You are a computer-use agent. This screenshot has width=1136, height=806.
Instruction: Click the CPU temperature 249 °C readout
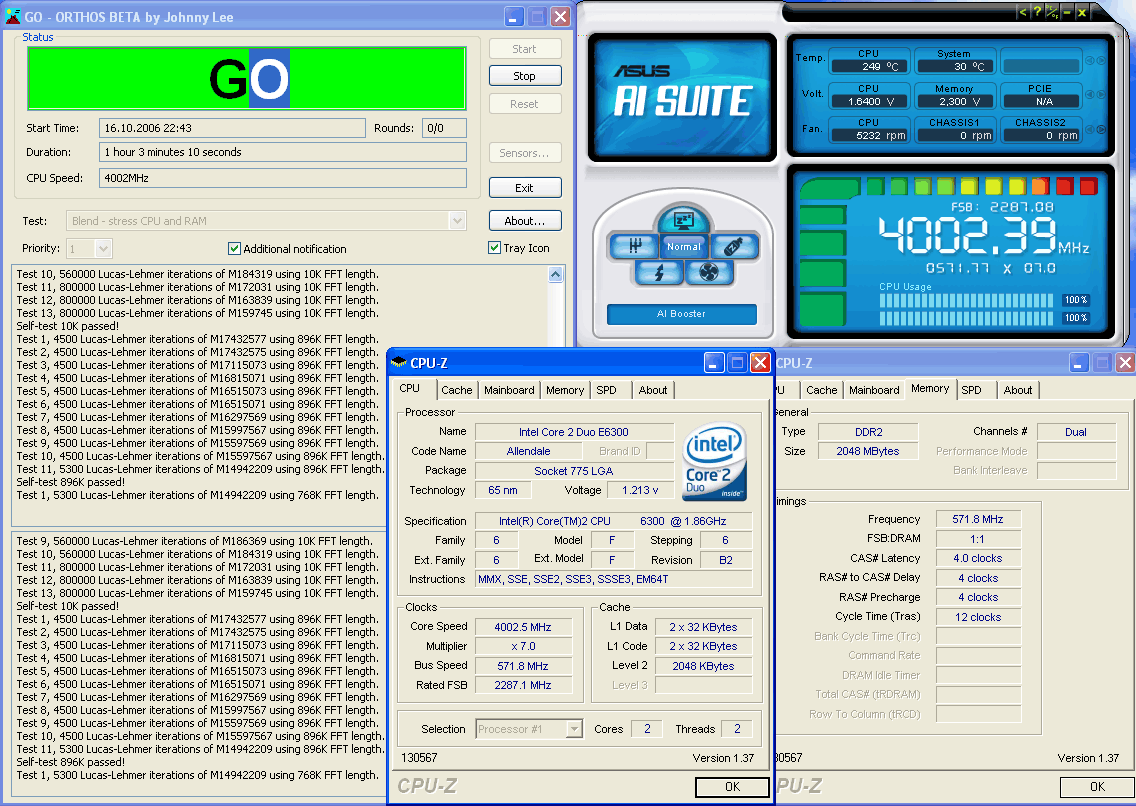[x=870, y=67]
